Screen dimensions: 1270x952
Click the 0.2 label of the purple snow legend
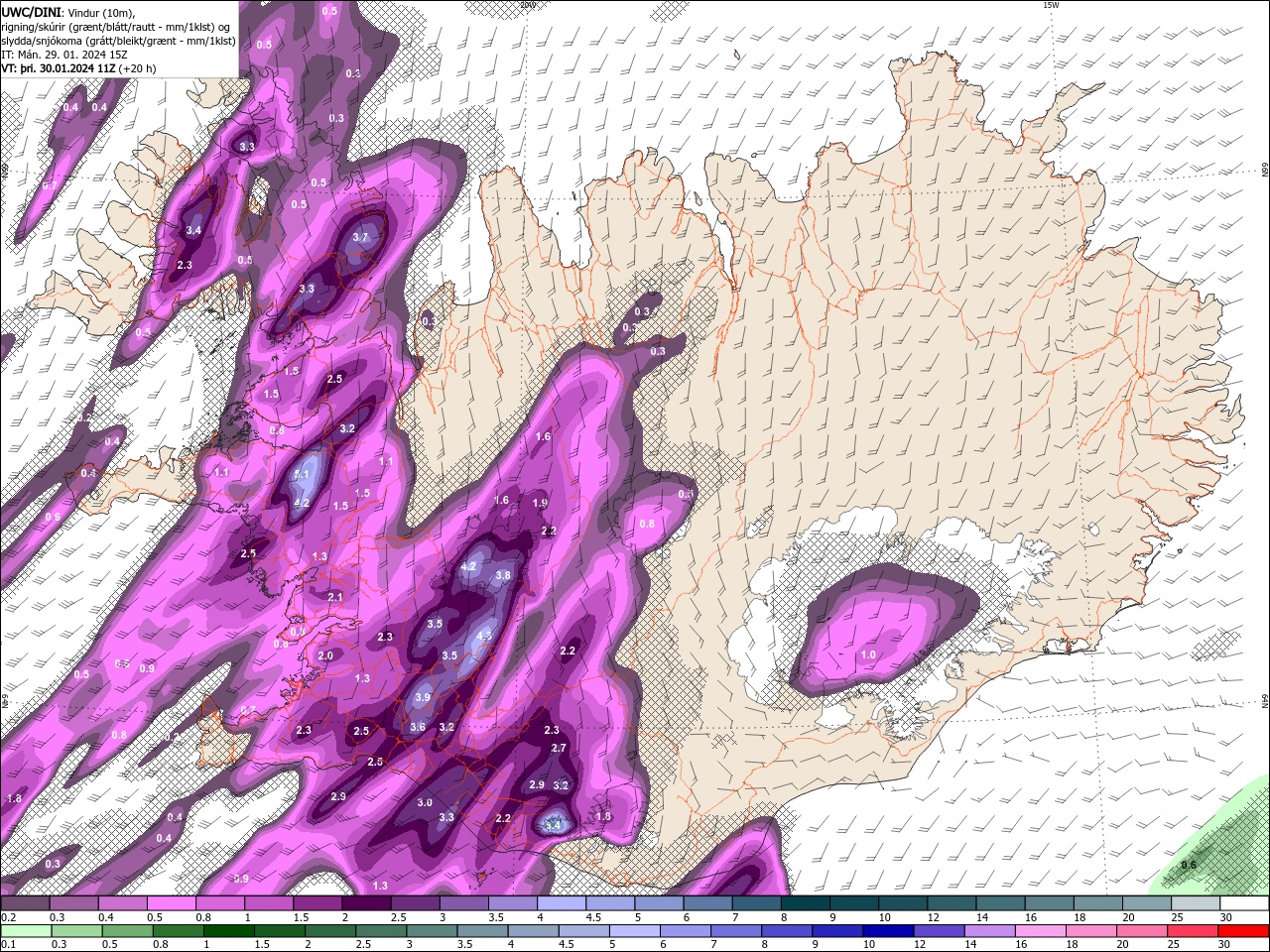7,917
